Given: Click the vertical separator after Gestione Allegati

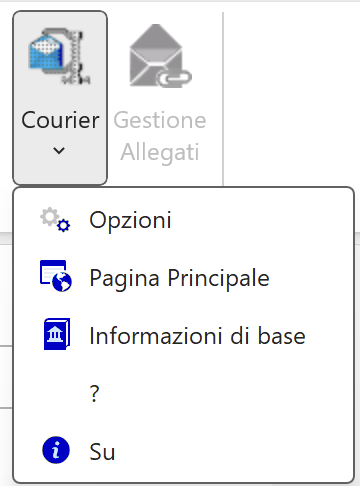Looking at the screenshot, I should pyautogui.click(x=223, y=98).
